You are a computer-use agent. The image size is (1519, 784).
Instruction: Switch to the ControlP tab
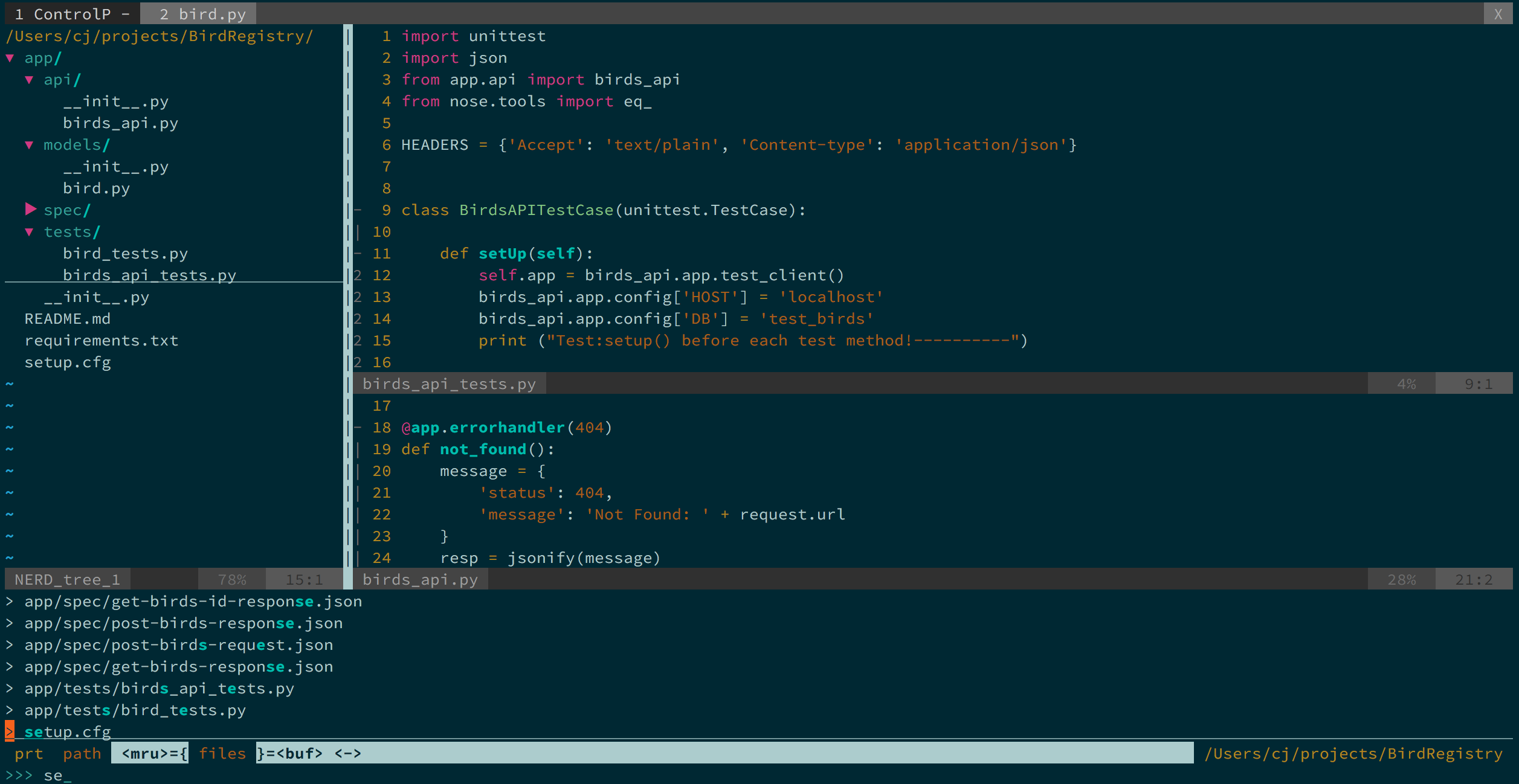point(71,13)
